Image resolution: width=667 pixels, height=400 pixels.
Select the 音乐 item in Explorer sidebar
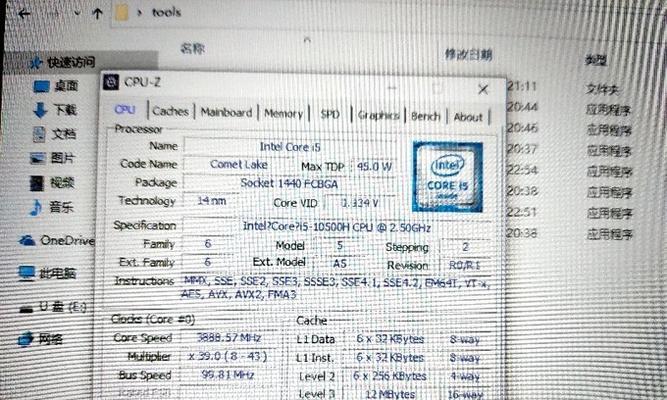[61, 208]
